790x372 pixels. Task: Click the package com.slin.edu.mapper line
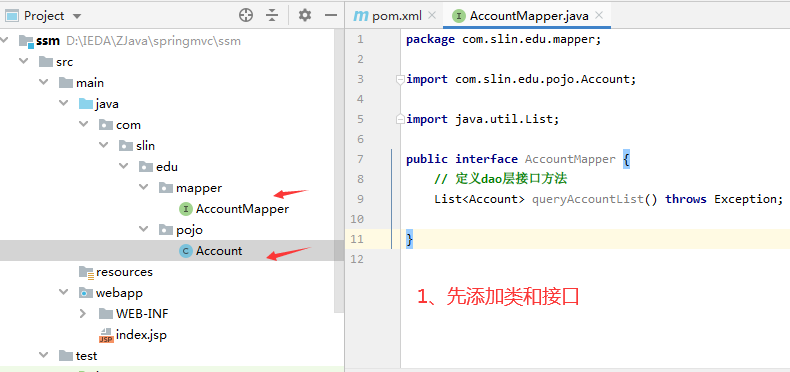tap(504, 39)
